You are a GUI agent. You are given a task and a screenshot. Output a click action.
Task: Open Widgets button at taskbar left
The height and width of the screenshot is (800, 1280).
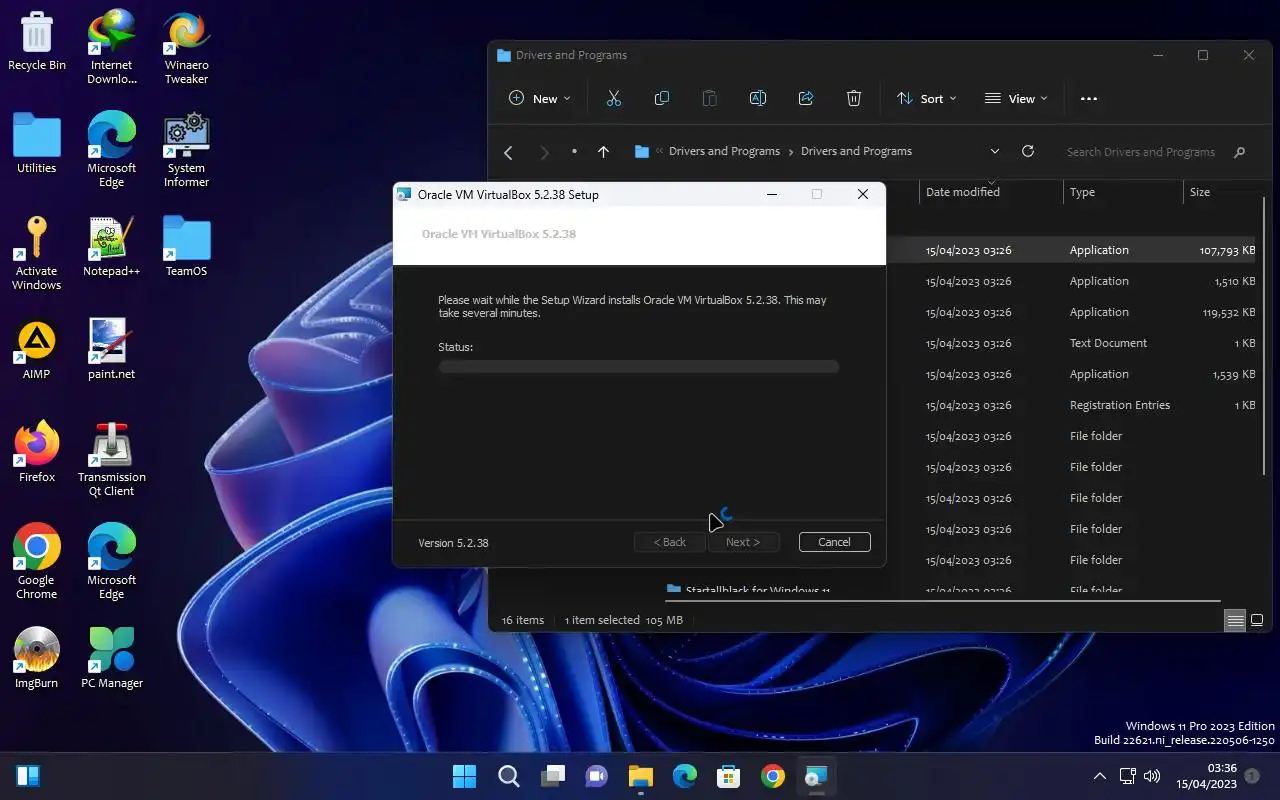(x=28, y=776)
